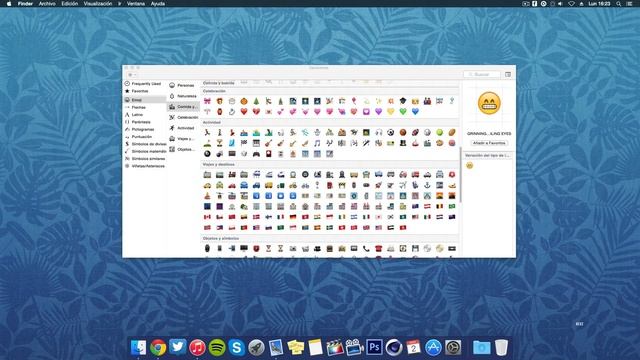Open the App Store dock icon
Screen dimensions: 640x360
click(x=433, y=348)
